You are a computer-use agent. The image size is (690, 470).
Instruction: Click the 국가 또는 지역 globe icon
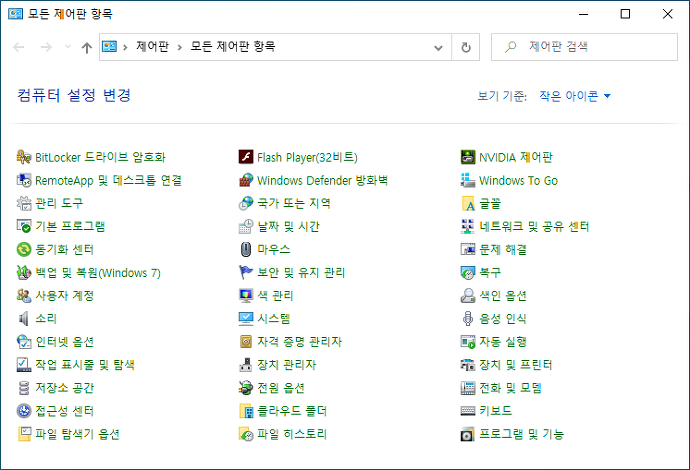[x=246, y=203]
